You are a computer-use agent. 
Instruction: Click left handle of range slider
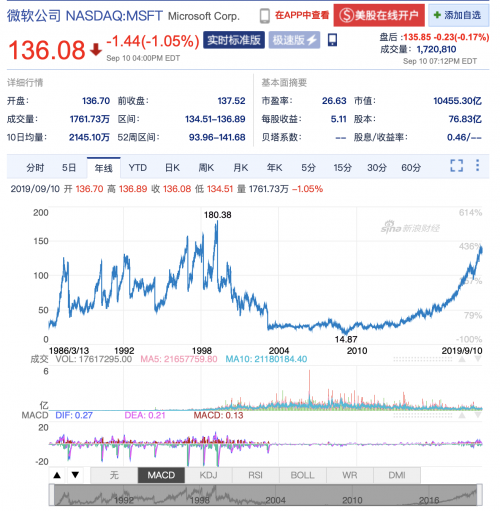tap(52, 495)
